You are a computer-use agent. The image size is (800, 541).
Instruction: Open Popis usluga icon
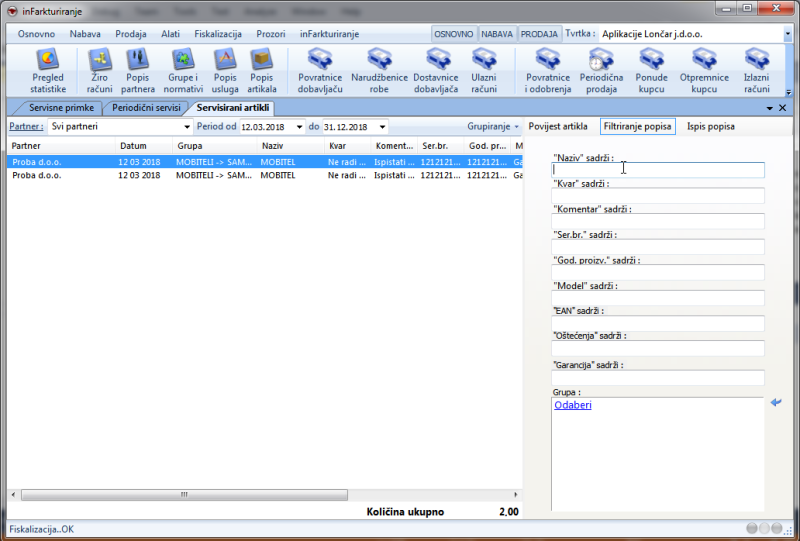pyautogui.click(x=225, y=71)
